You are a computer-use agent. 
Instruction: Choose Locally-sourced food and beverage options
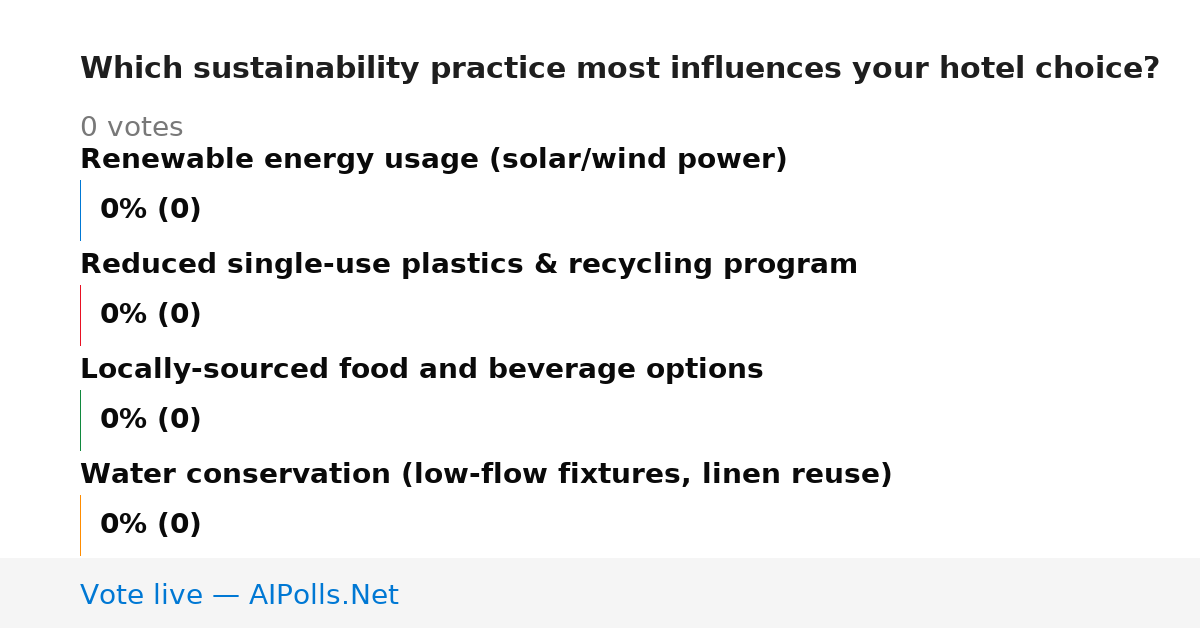coord(421,370)
